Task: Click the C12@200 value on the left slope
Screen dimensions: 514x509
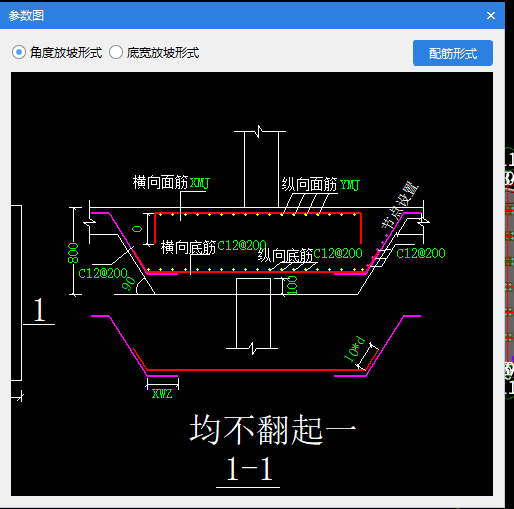Action: click(x=103, y=274)
